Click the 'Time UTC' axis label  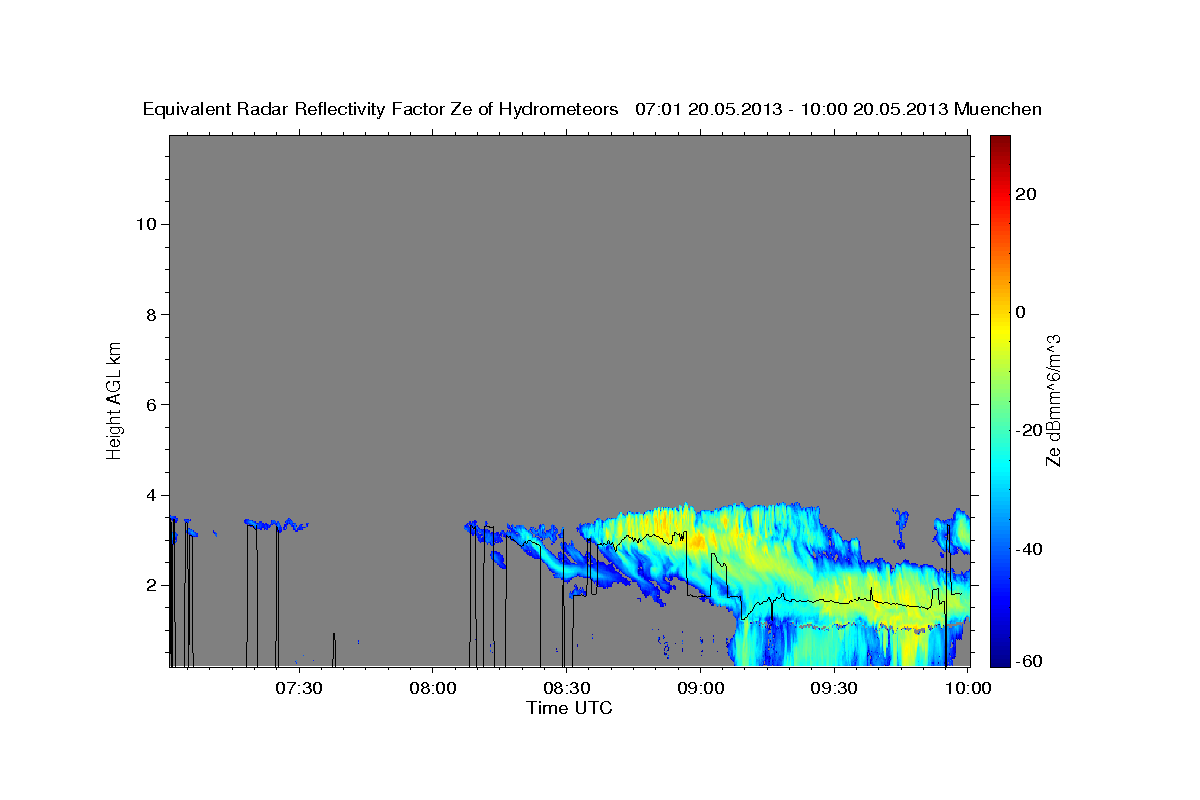click(x=569, y=708)
